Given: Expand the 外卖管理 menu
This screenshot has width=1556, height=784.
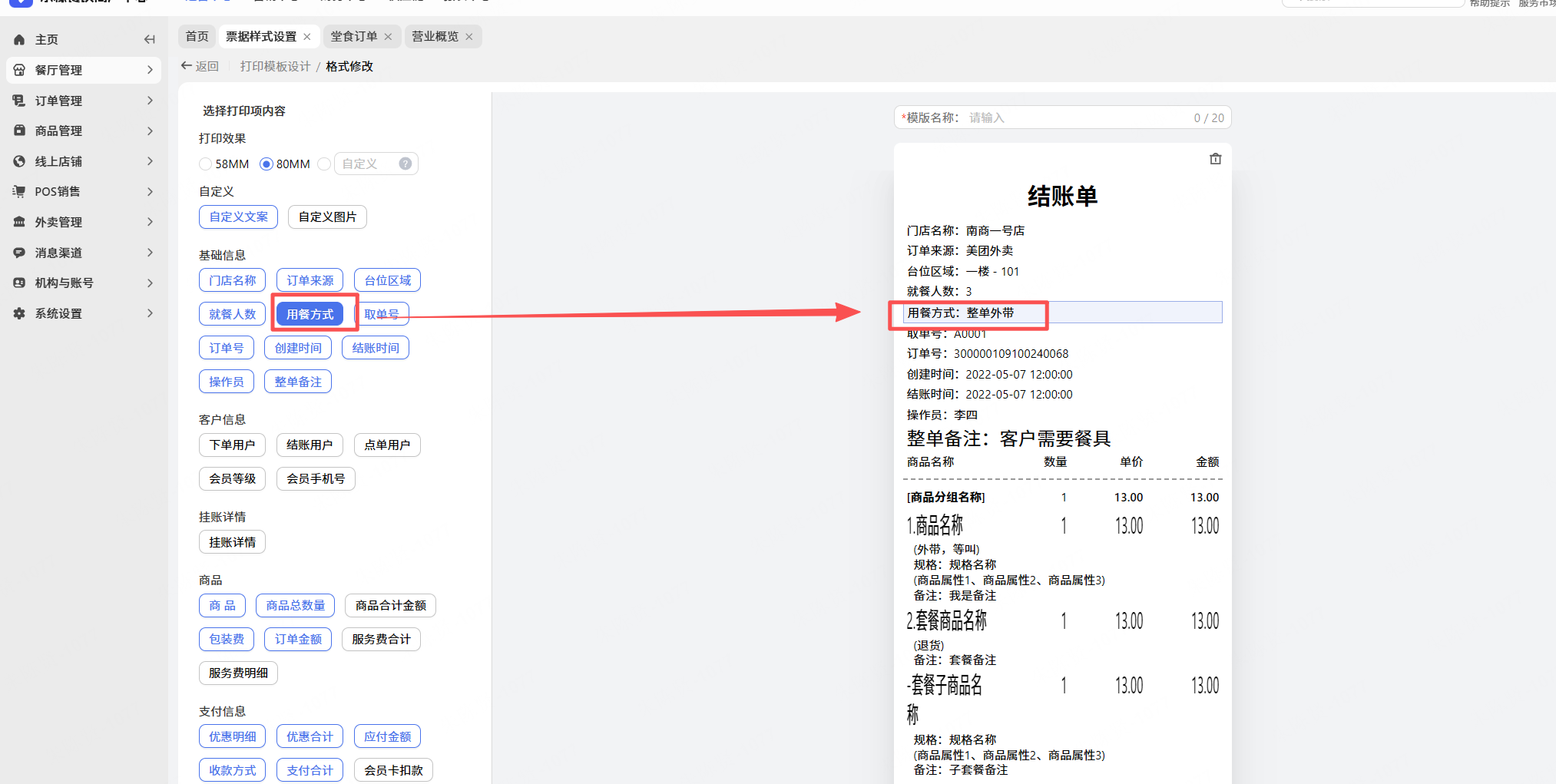Looking at the screenshot, I should point(150,222).
